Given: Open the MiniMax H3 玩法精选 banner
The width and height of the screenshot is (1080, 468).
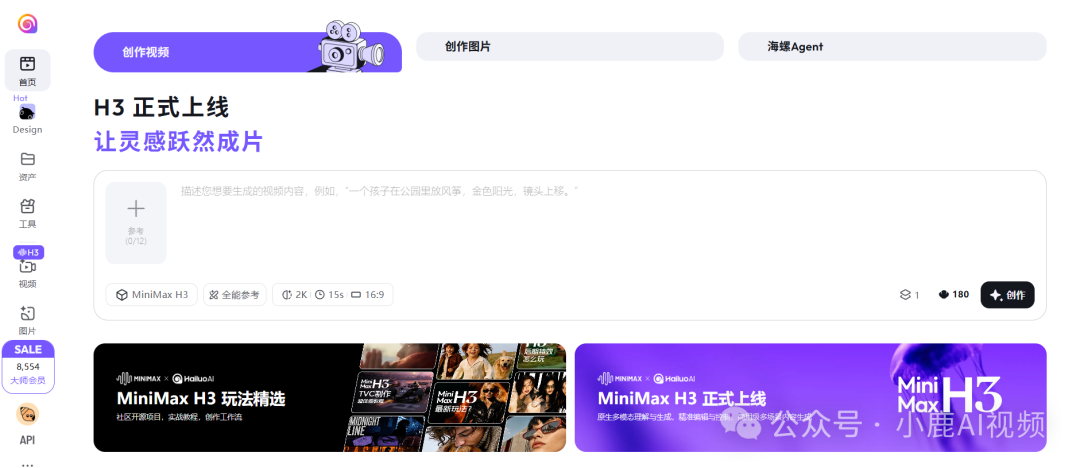Looking at the screenshot, I should pyautogui.click(x=329, y=398).
